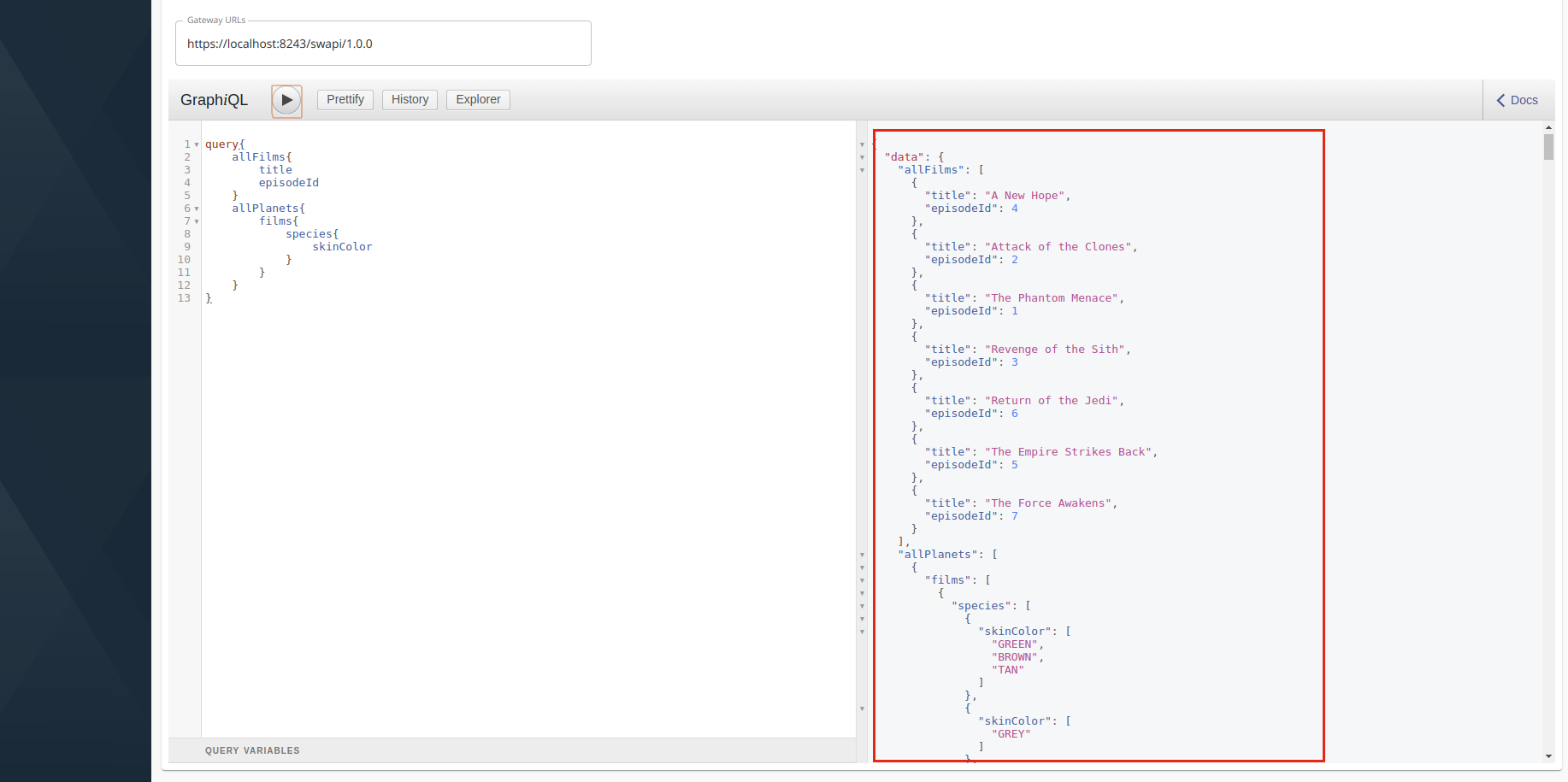Place cursor on skinColor in the query editor
Image resolution: width=1568 pixels, height=782 pixels.
[x=342, y=246]
